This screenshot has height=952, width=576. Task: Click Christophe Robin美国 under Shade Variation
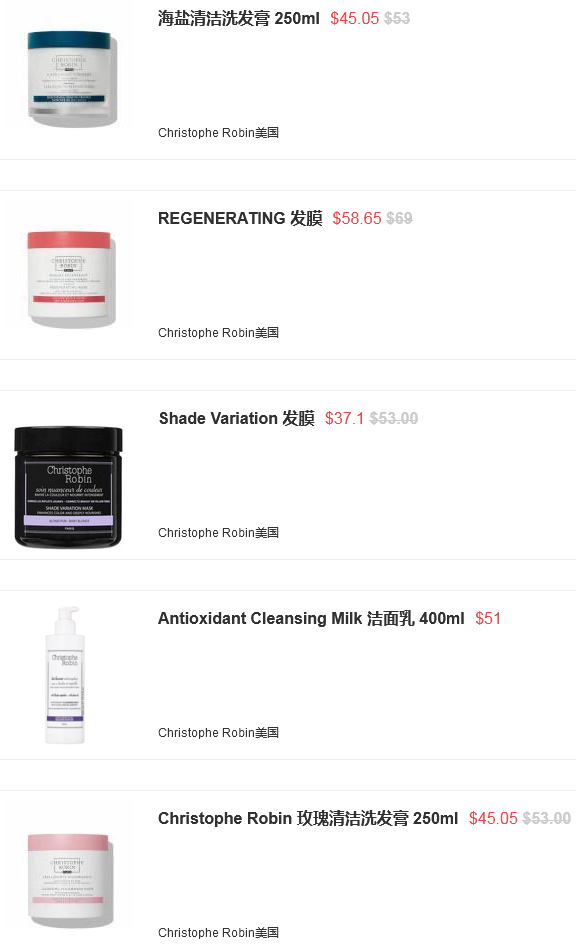click(219, 532)
